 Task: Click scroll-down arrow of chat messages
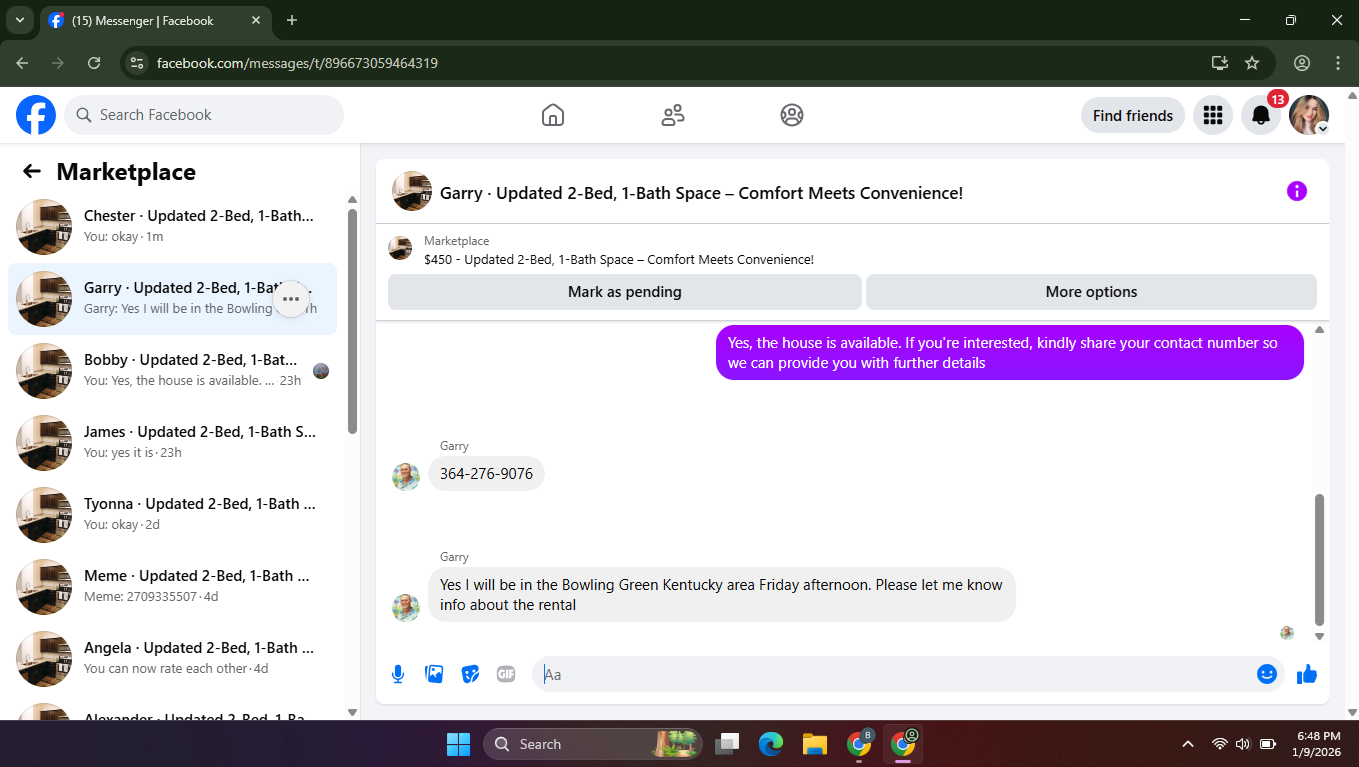[x=1319, y=636]
